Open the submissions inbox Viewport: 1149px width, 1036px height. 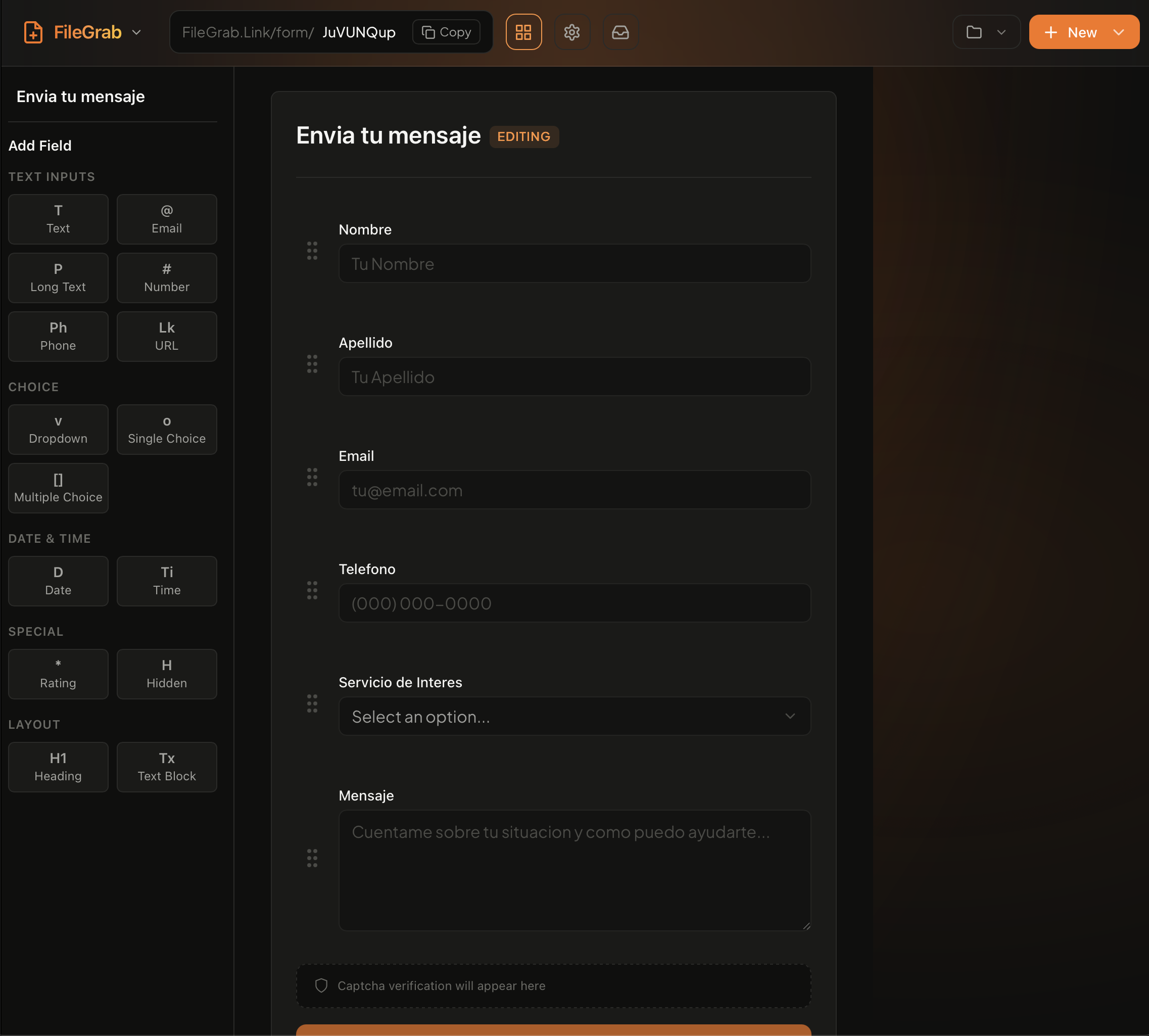pyautogui.click(x=620, y=32)
